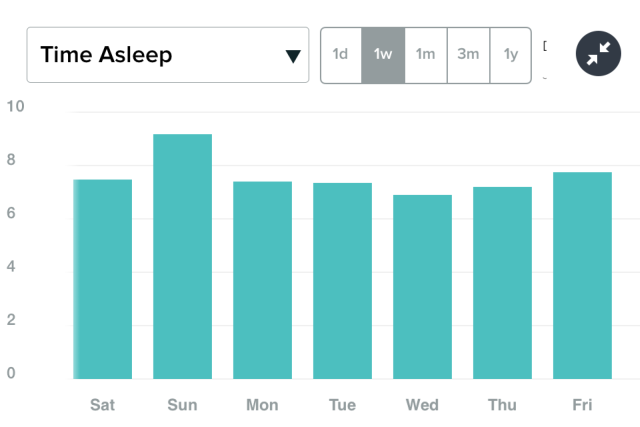Click the Fri axis label

582,405
